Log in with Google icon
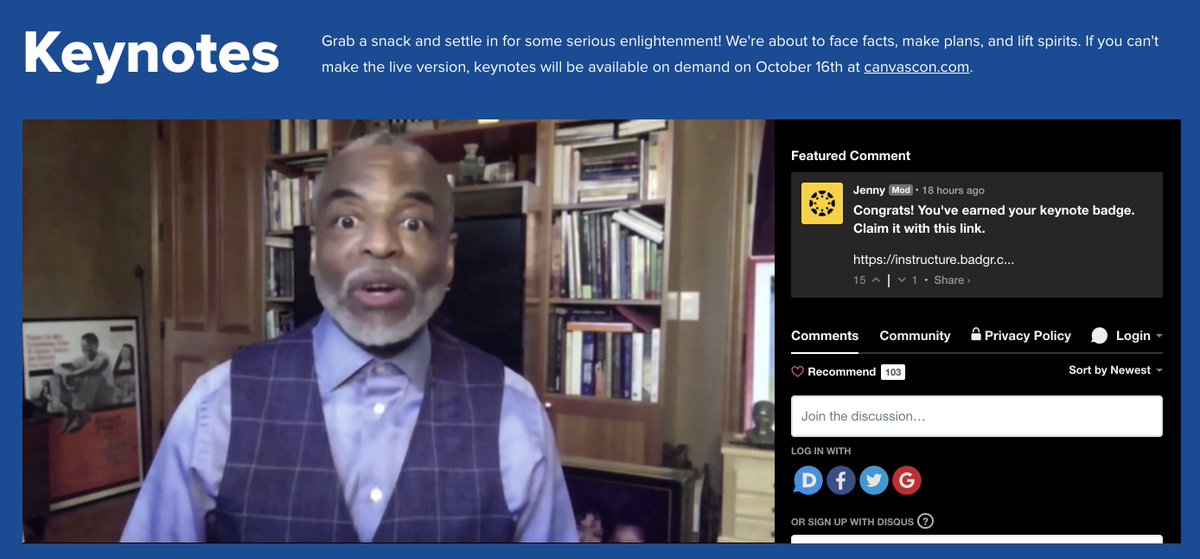1200x559 pixels. coord(907,480)
